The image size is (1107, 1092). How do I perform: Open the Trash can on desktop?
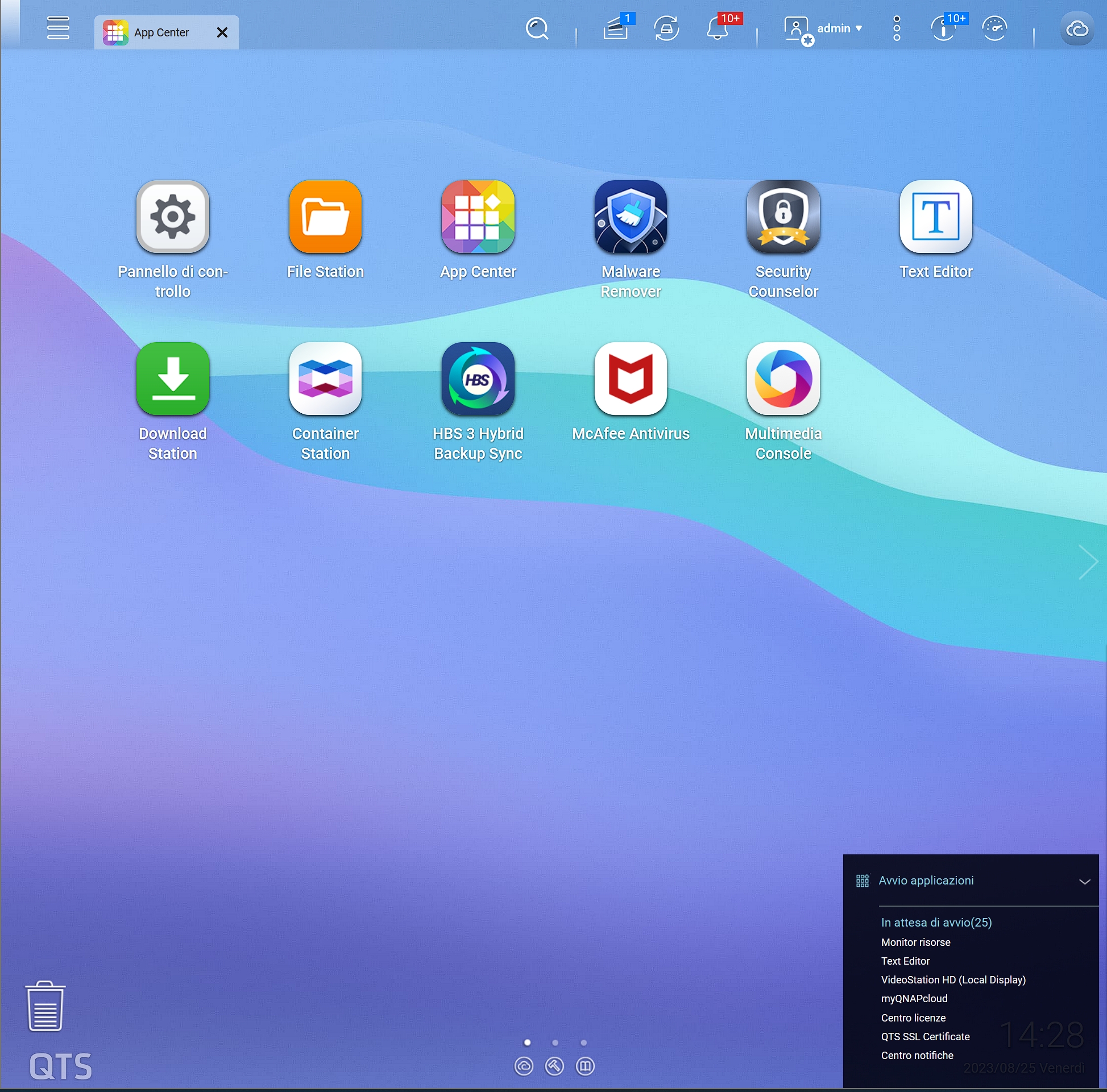[45, 1006]
